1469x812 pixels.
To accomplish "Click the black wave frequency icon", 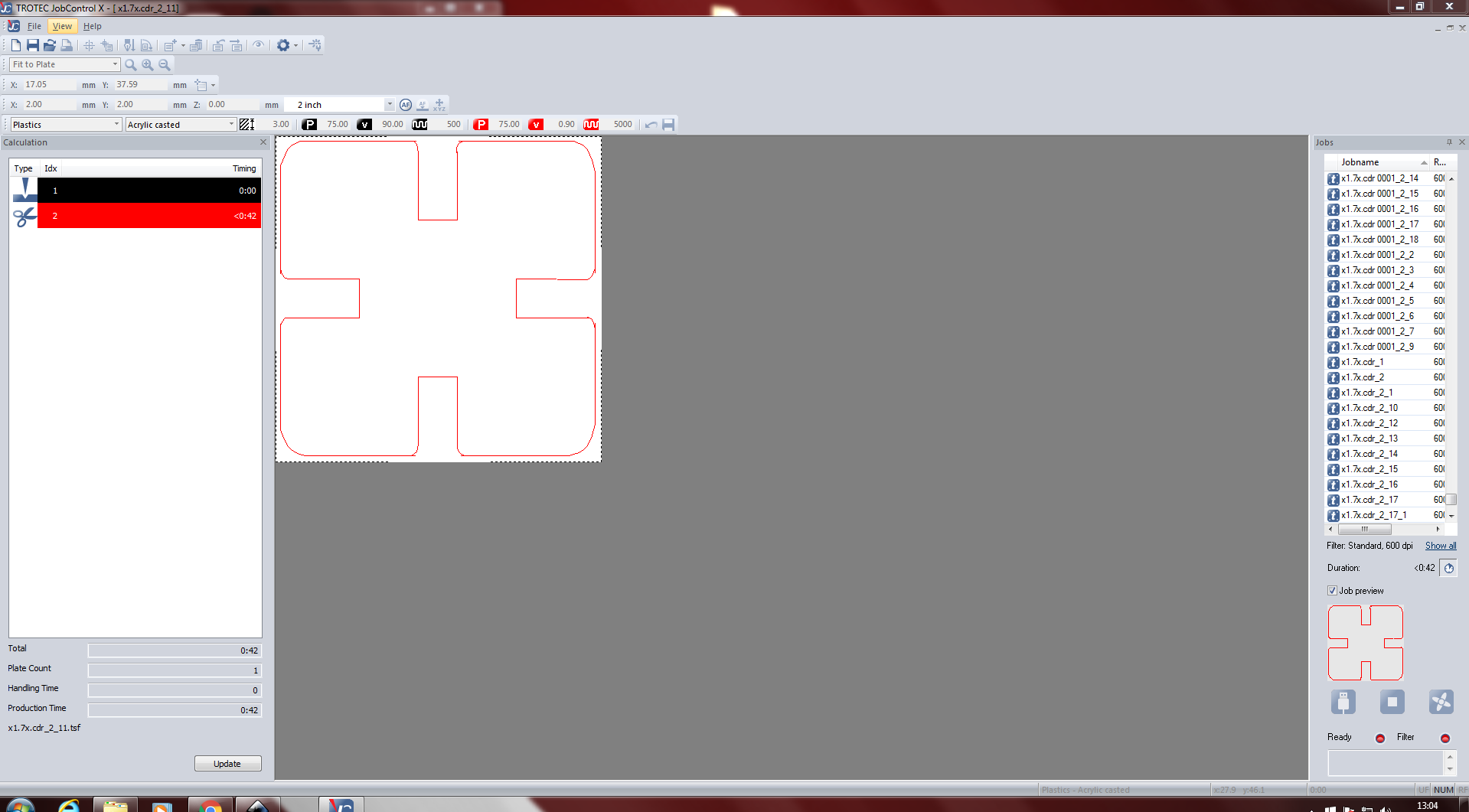I will [419, 125].
